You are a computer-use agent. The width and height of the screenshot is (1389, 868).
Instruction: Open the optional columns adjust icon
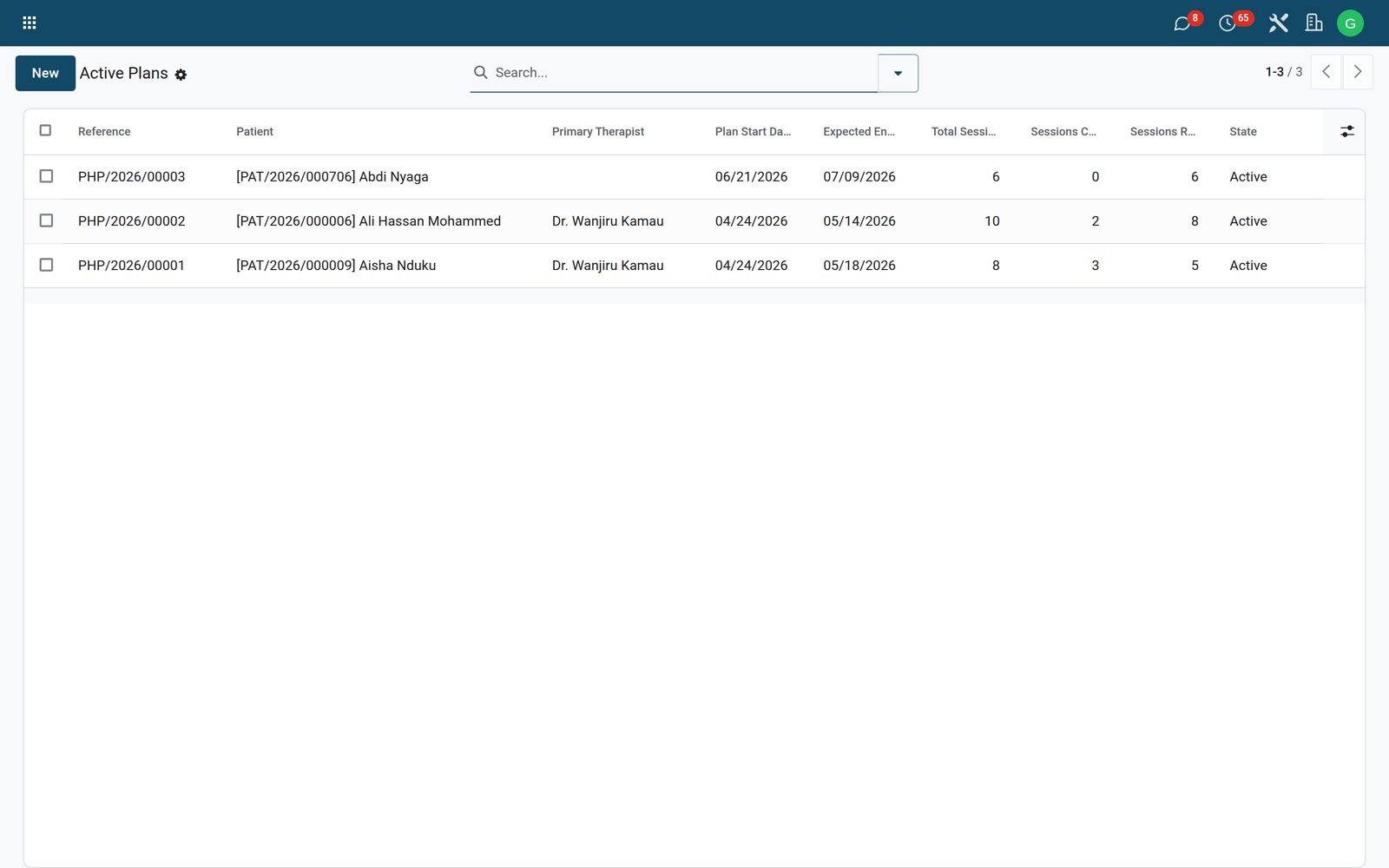point(1346,131)
